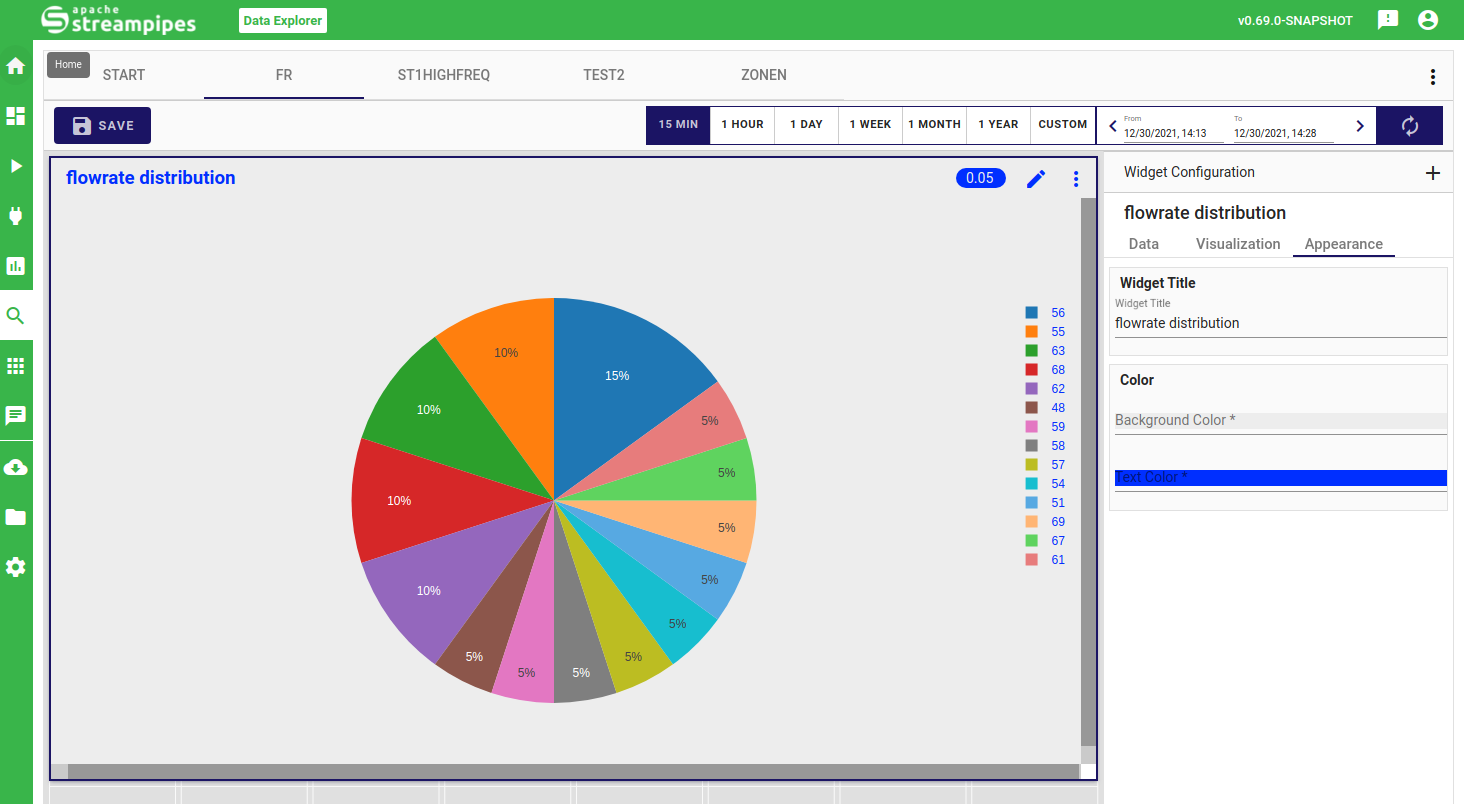
Task: Open the Dashboard chart icon in sidebar
Action: (x=16, y=266)
